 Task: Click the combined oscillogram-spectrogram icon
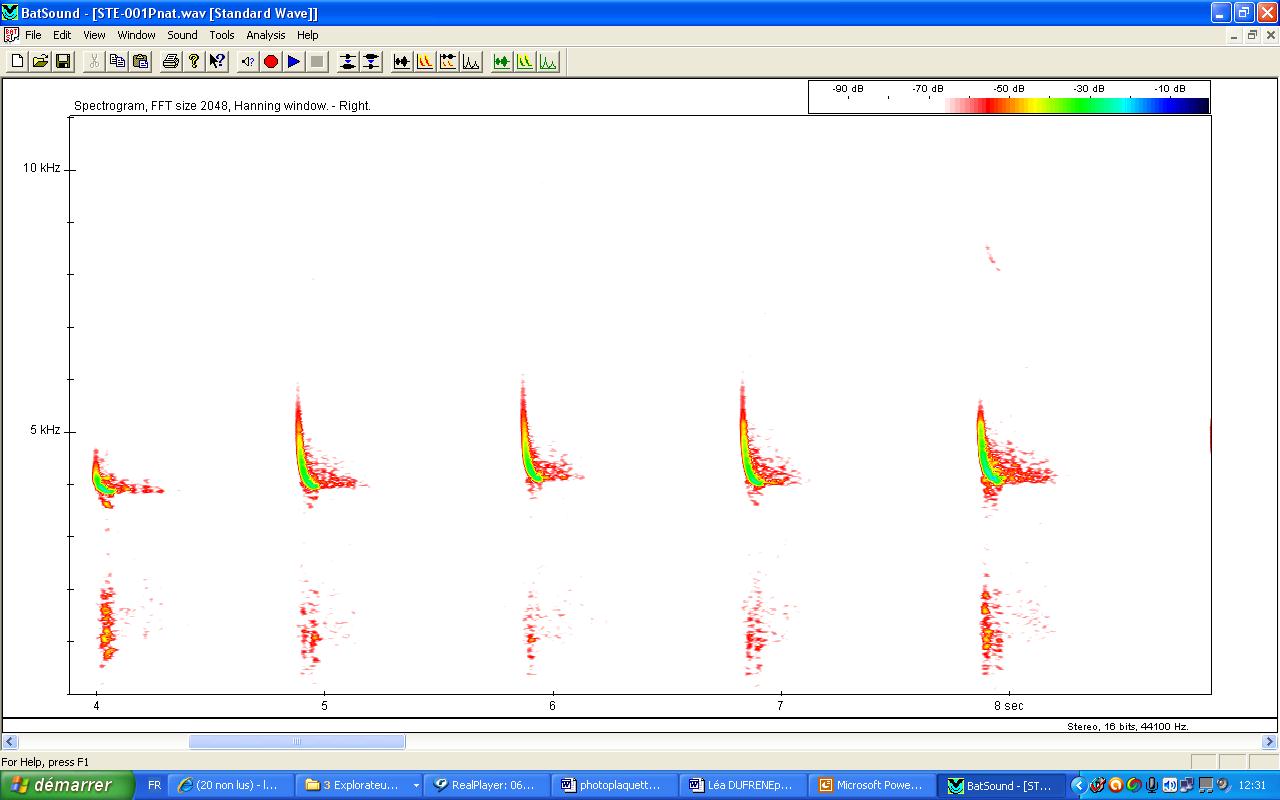point(448,62)
